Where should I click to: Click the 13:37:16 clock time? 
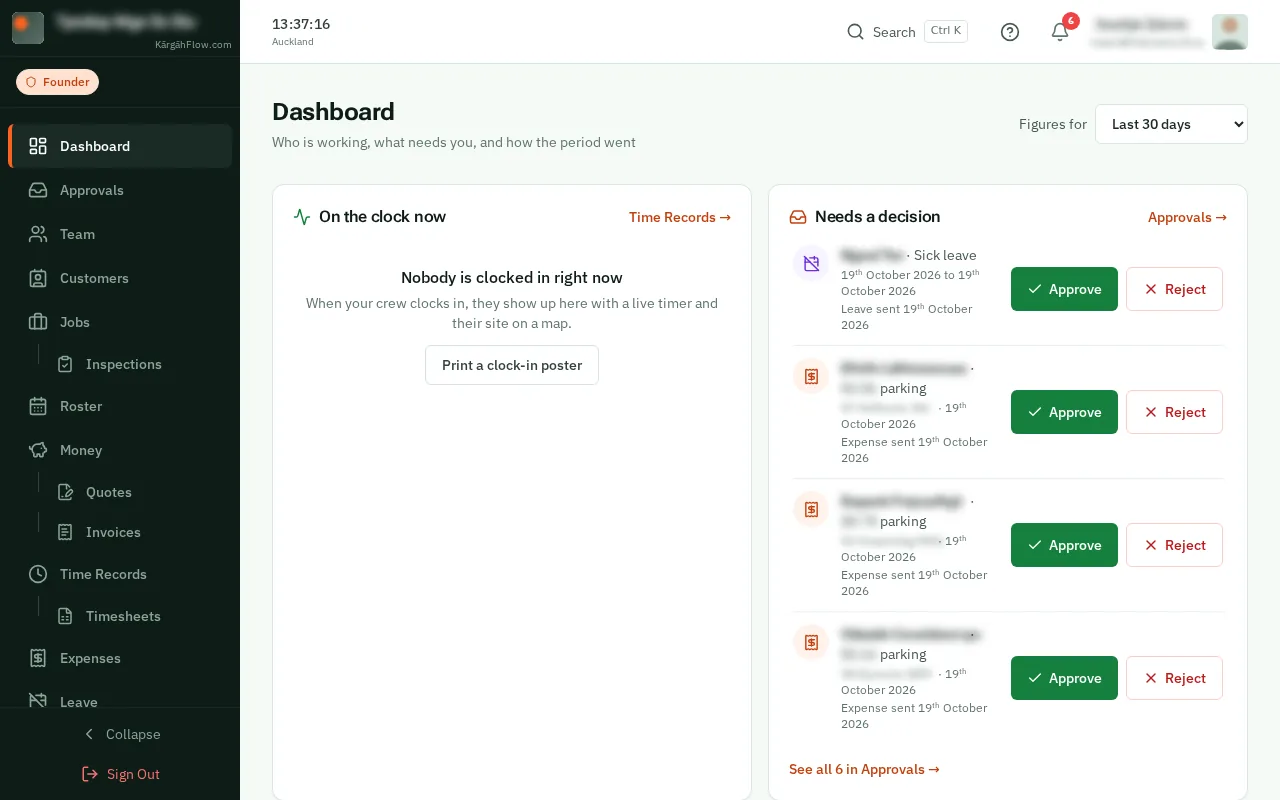[x=301, y=24]
